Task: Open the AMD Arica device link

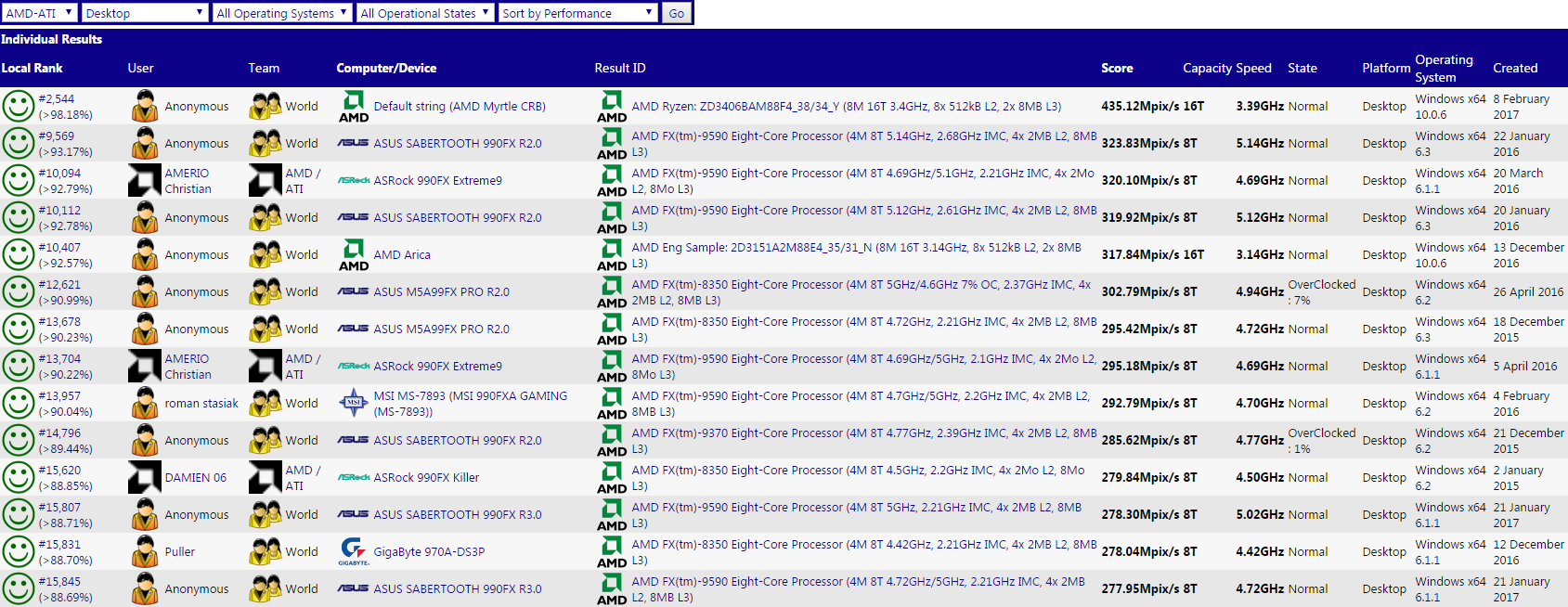Action: [x=402, y=254]
